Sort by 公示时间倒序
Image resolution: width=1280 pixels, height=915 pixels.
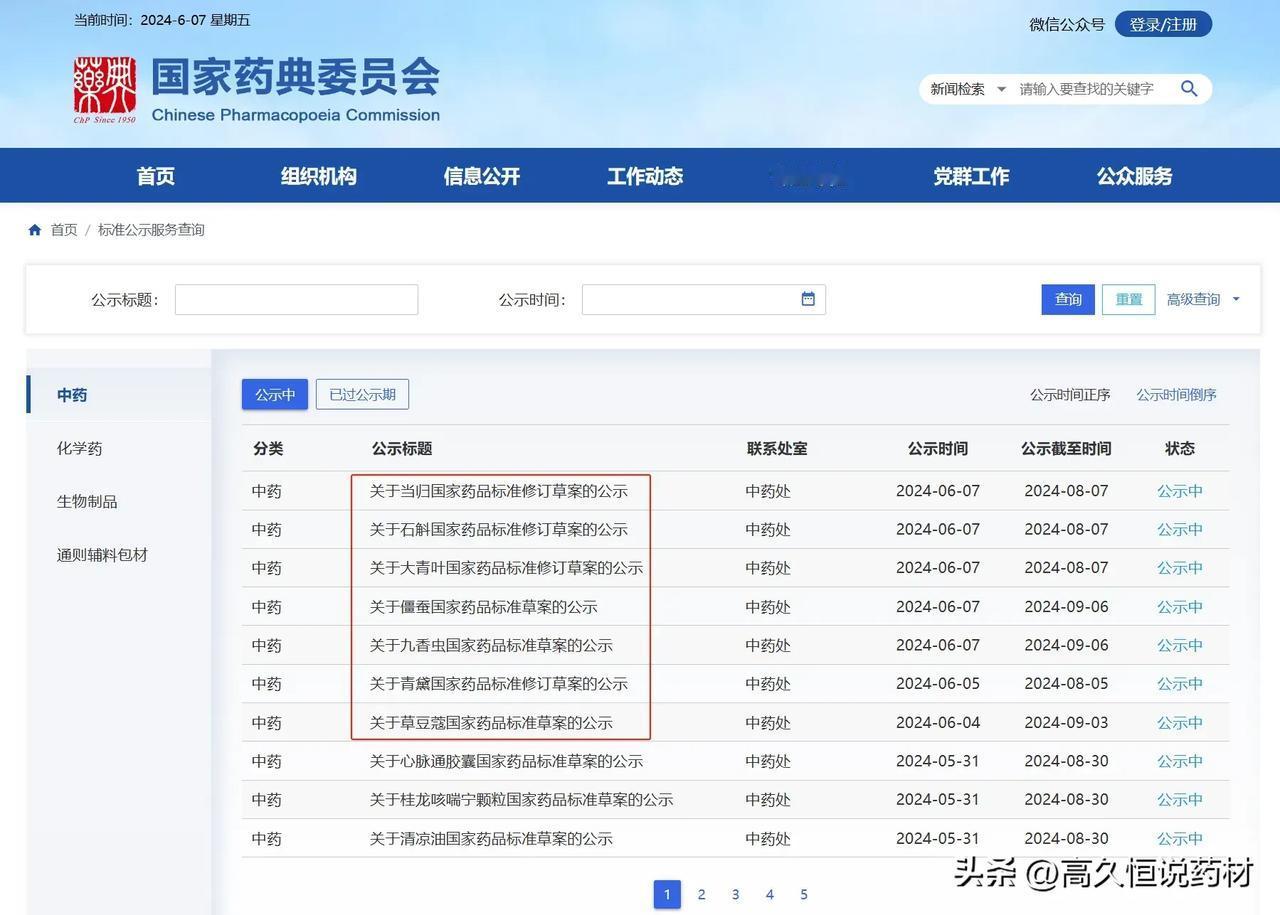[x=1176, y=395]
